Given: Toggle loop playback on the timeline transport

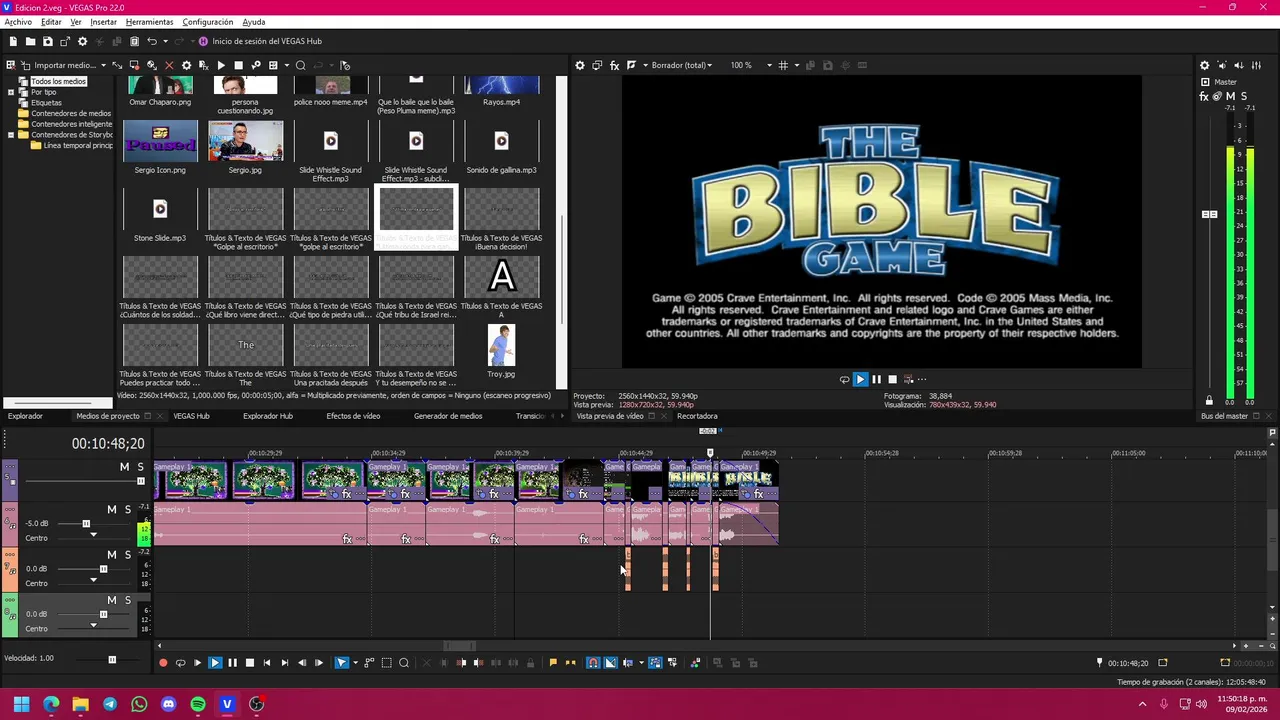Looking at the screenshot, I should click(180, 663).
